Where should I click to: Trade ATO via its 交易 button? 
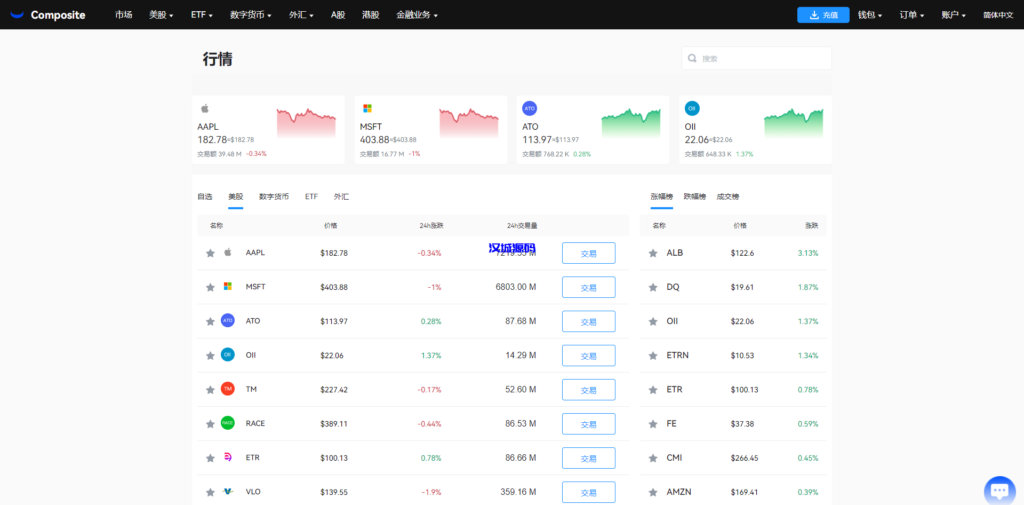click(x=588, y=321)
